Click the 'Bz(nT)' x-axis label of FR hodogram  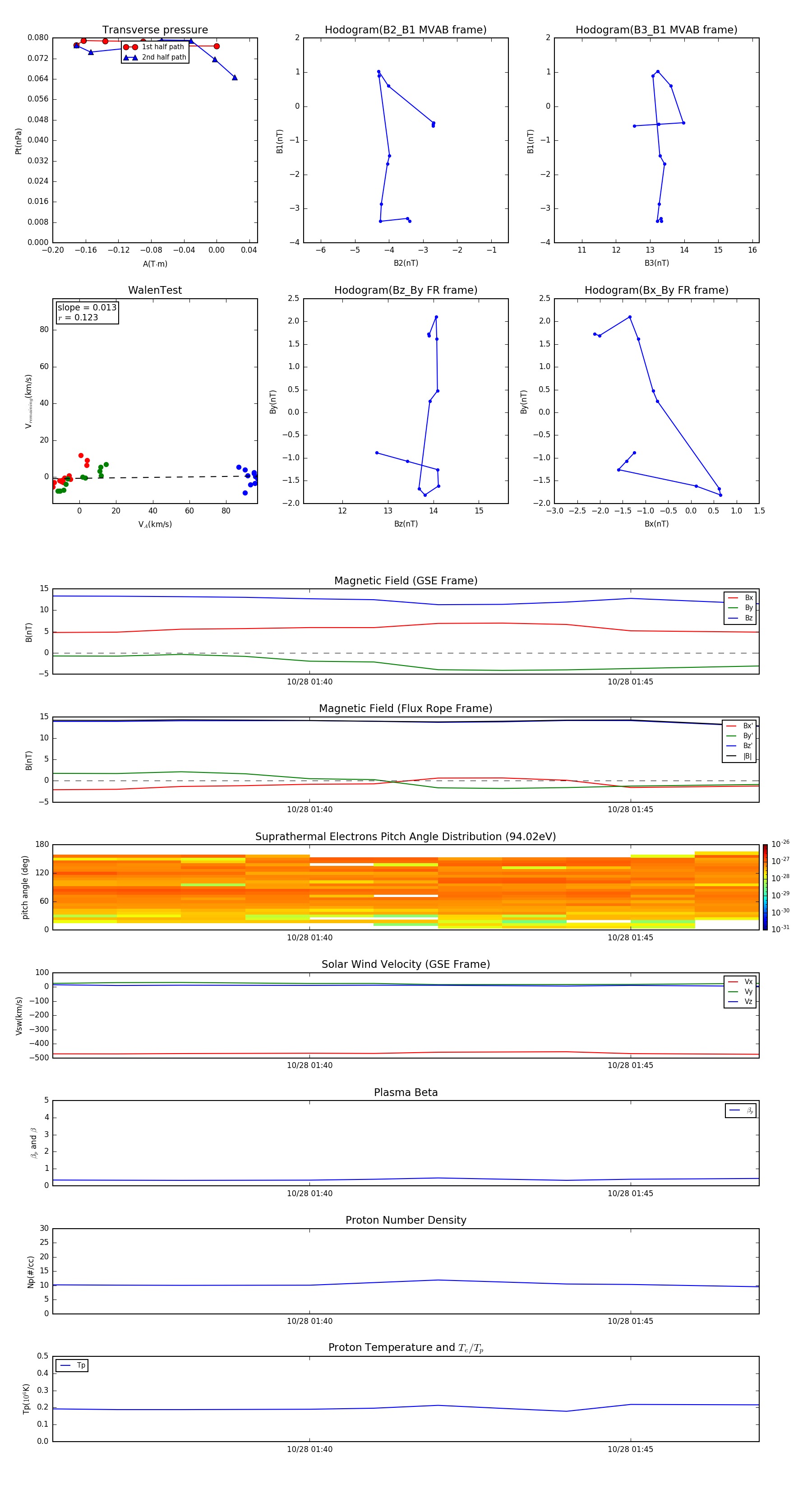[406, 524]
